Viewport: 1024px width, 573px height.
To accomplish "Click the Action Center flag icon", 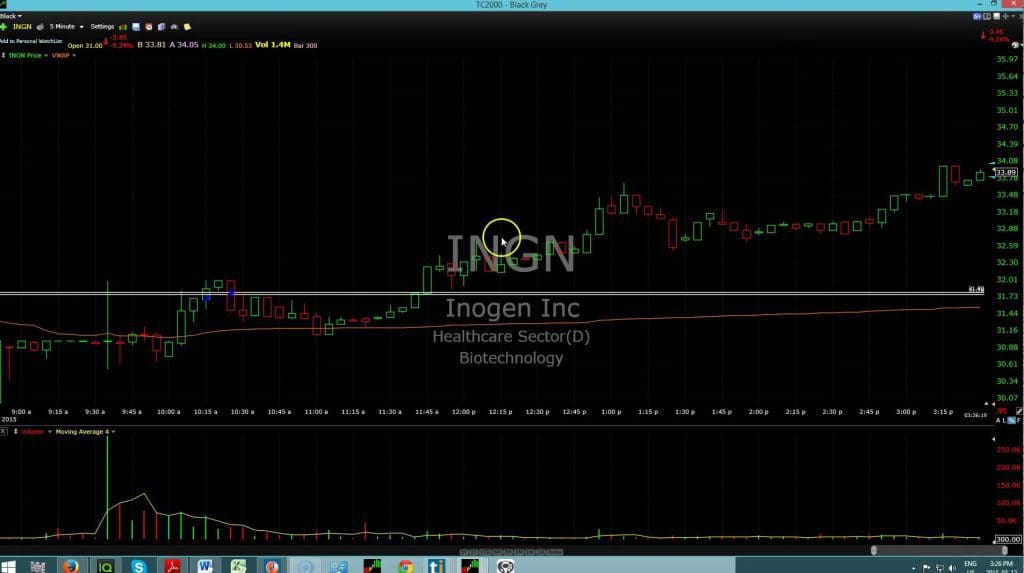I will pyautogui.click(x=927, y=567).
